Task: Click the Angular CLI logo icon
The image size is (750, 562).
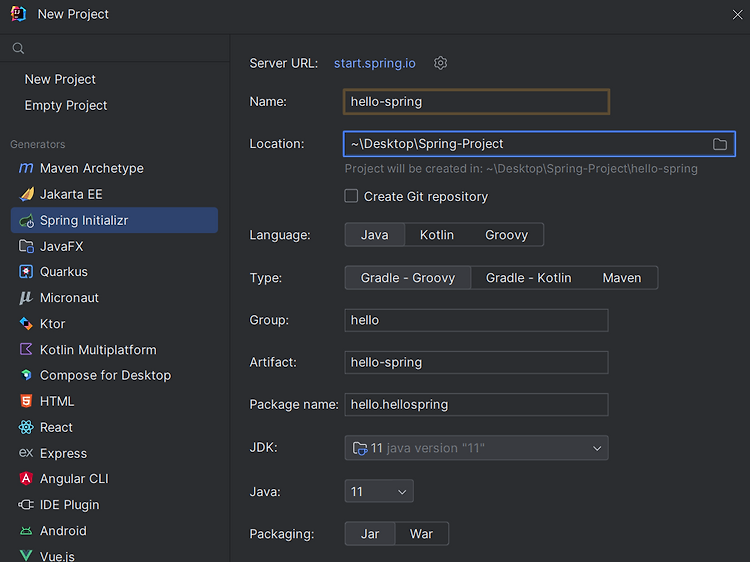Action: 26,479
